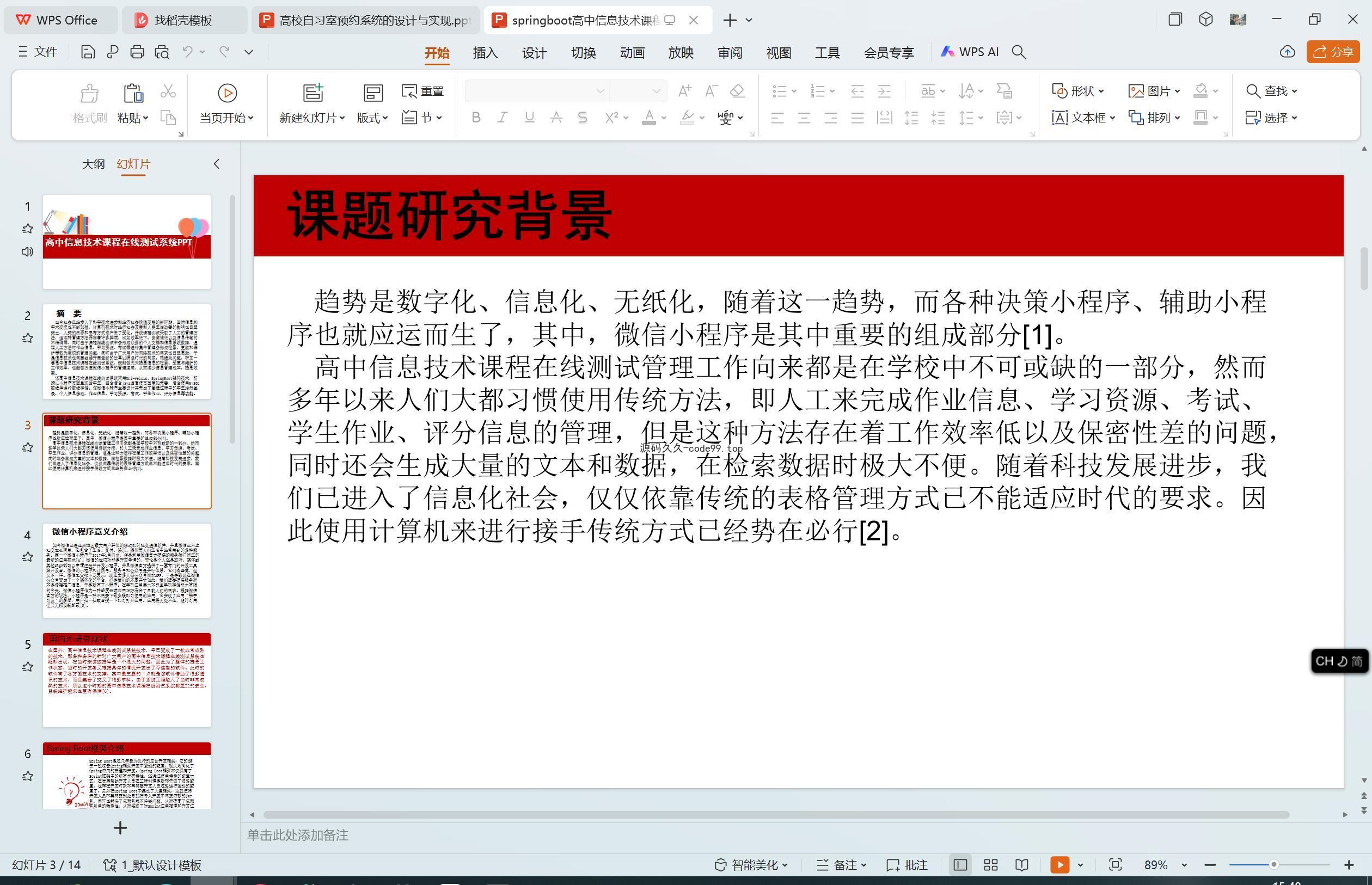This screenshot has width=1372, height=885.
Task: Open font size combo box
Action: tap(638, 91)
